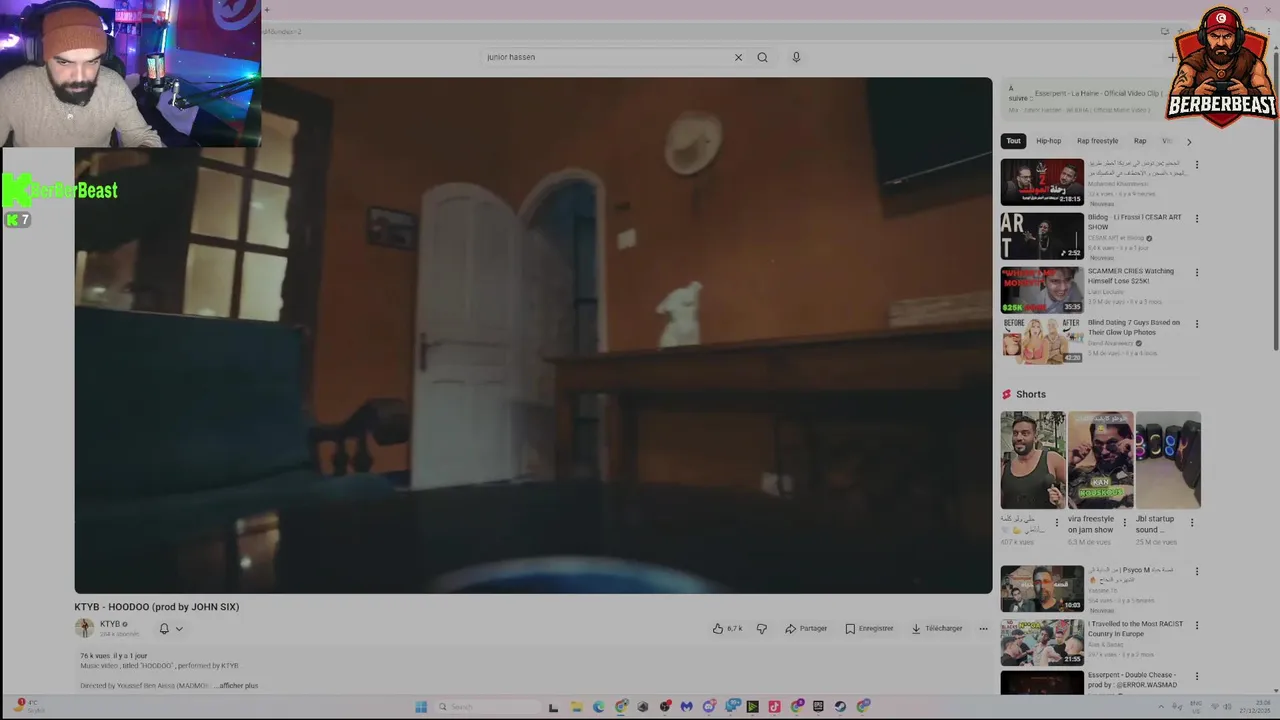Open Epic Games Launcher from the taskbar
This screenshot has height=720, width=1280.
[x=818, y=707]
